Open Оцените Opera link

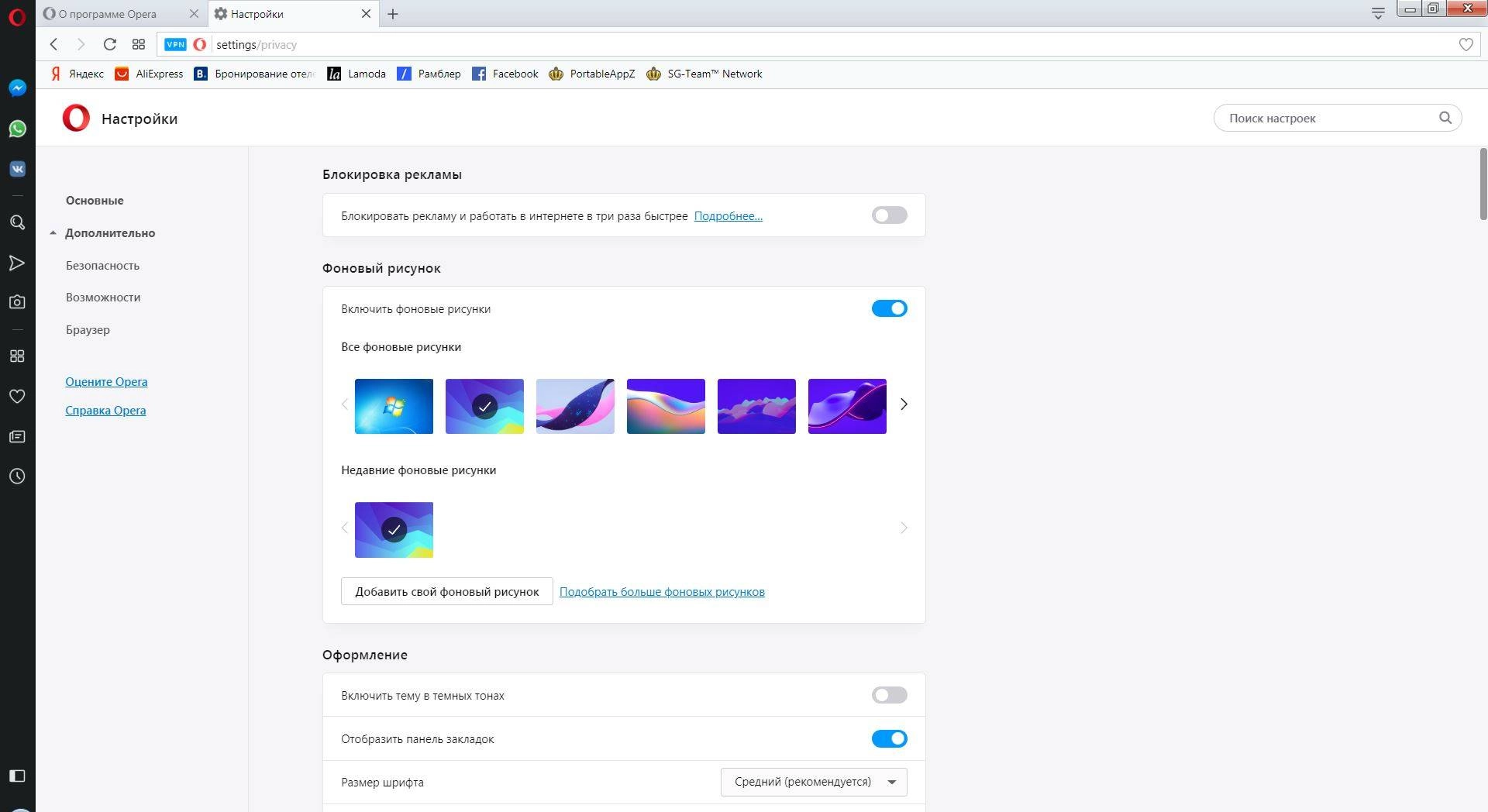tap(106, 382)
